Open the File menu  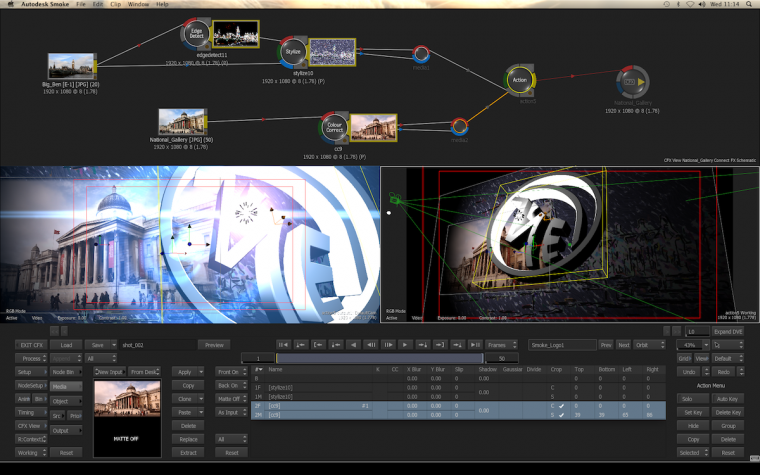(x=80, y=4)
